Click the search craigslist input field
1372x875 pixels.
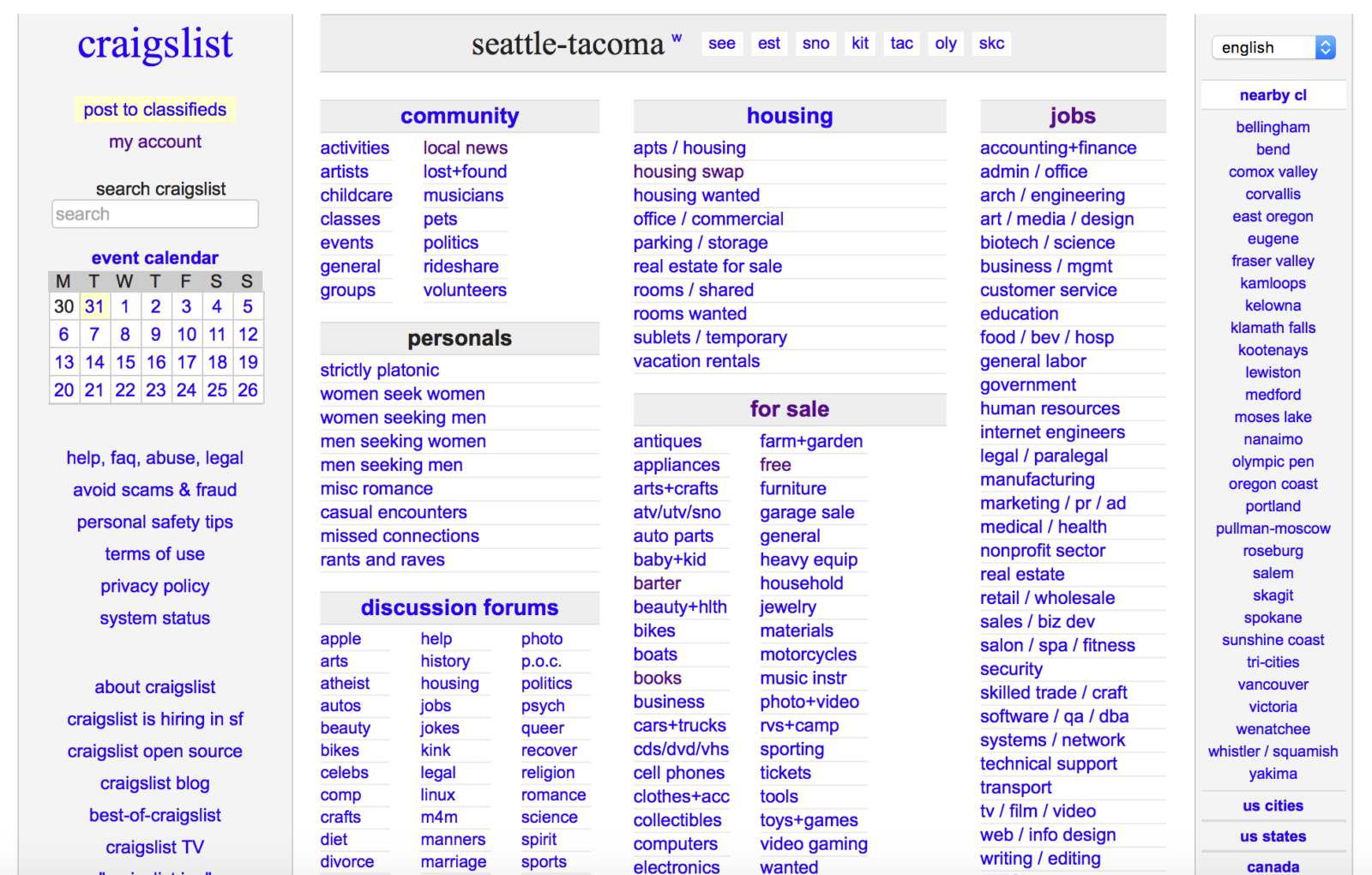155,214
